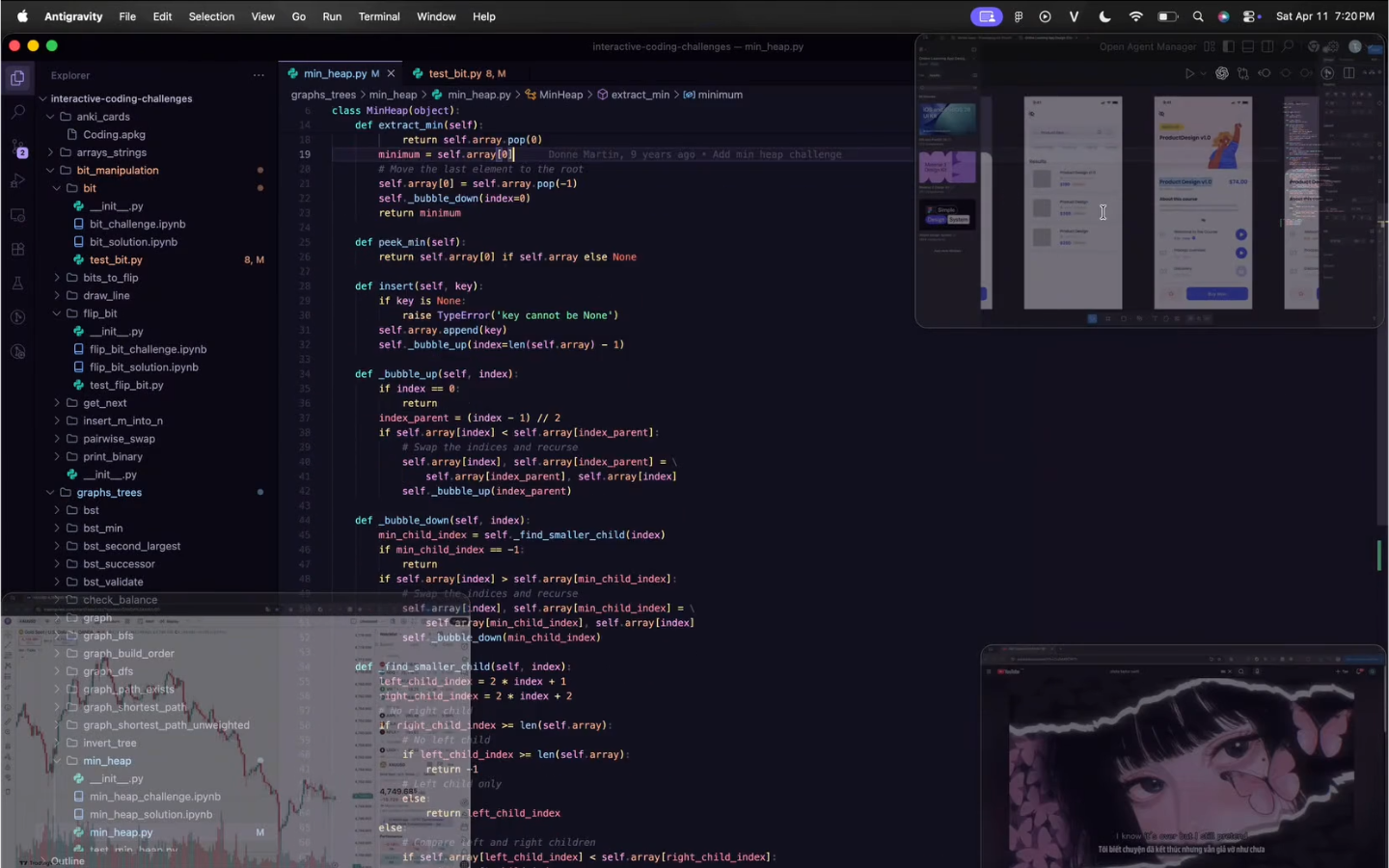1389x868 pixels.
Task: Click the play circle menu bar icon
Action: 1046,16
